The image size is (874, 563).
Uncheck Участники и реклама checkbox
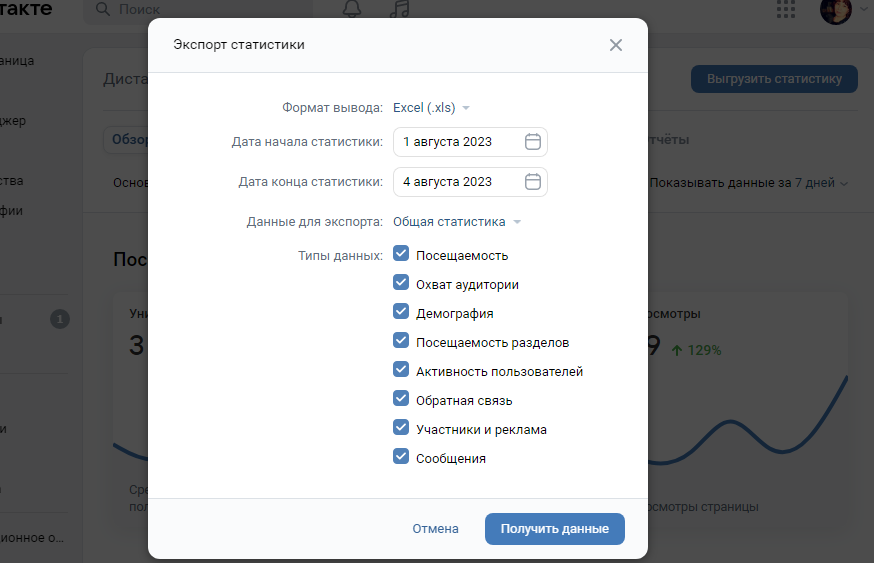[x=401, y=428]
